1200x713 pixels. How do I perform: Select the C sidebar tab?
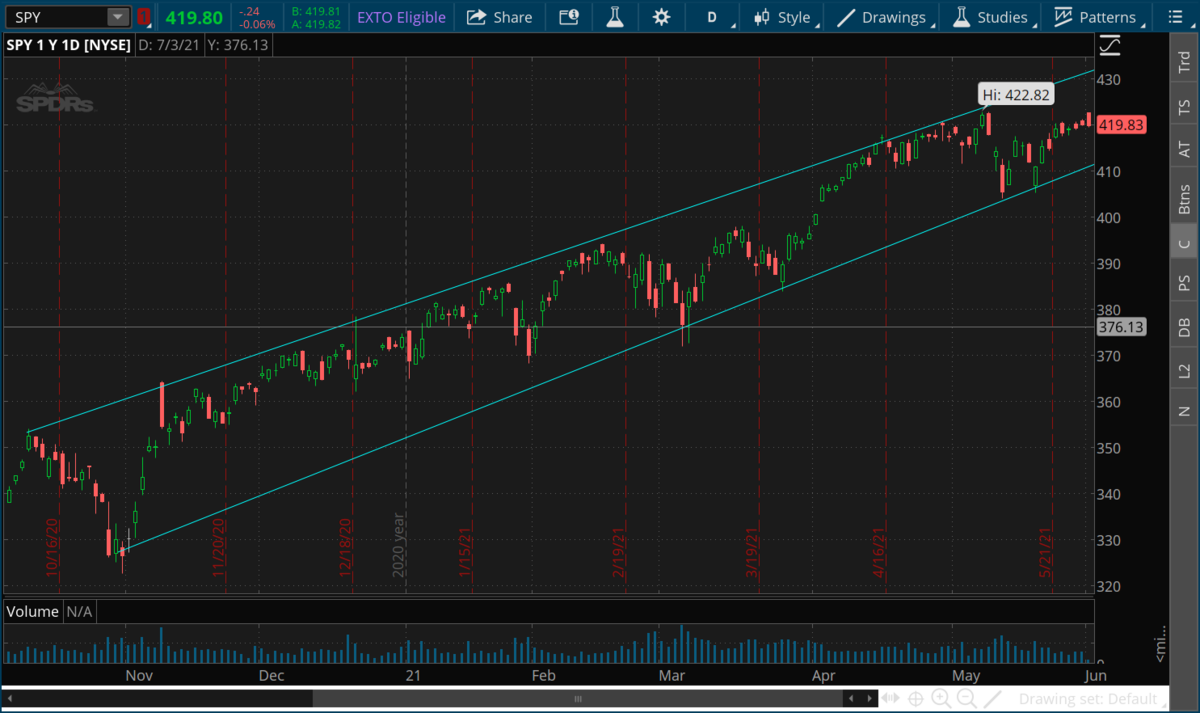pos(1184,243)
